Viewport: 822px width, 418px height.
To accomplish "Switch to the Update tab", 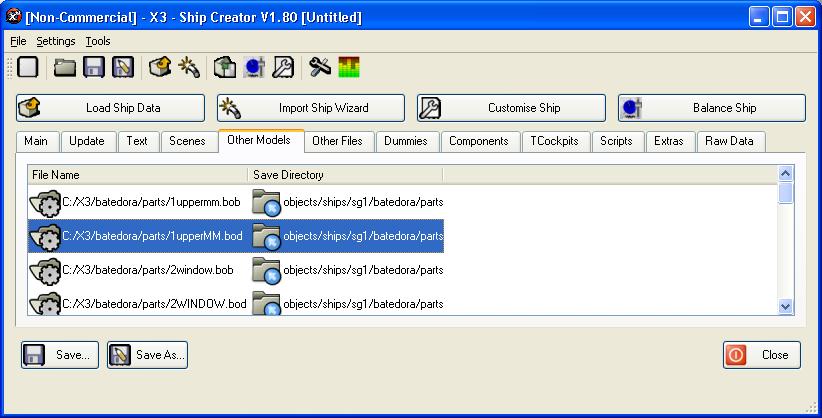I will (x=86, y=141).
